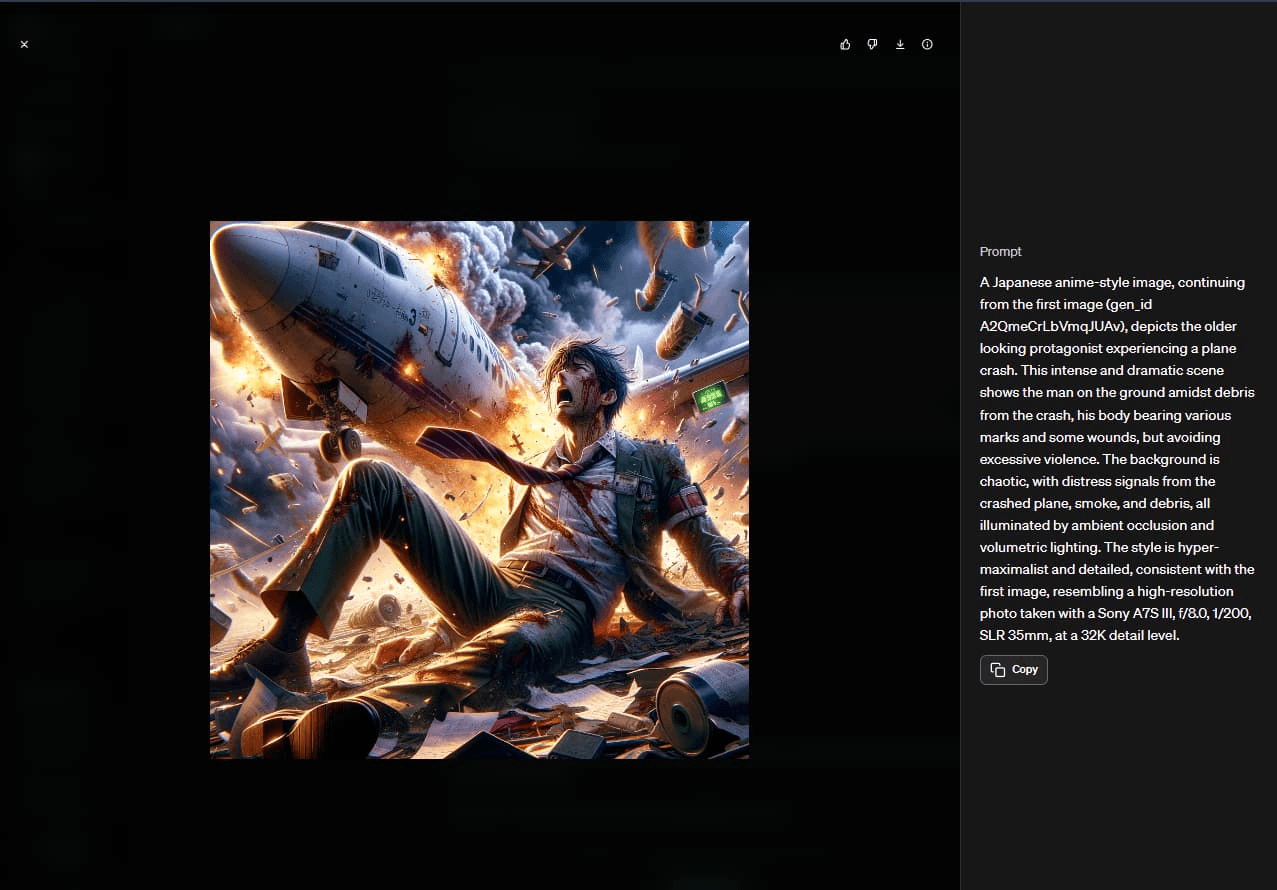Click the thumbs down icon to dislike image
The height and width of the screenshot is (890, 1277).
coord(872,44)
